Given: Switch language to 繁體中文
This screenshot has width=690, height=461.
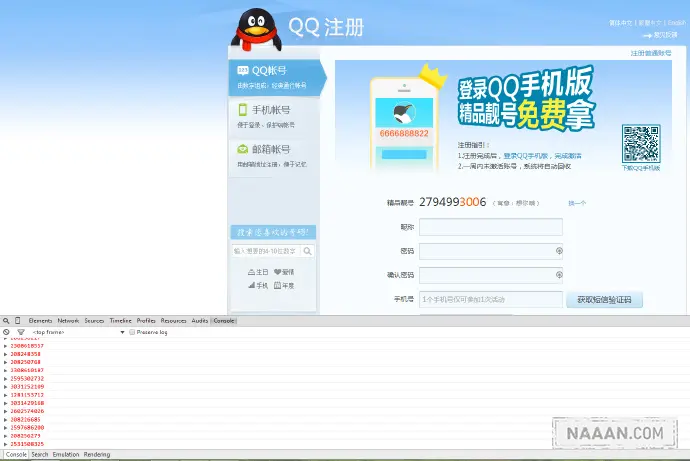Looking at the screenshot, I should (650, 22).
